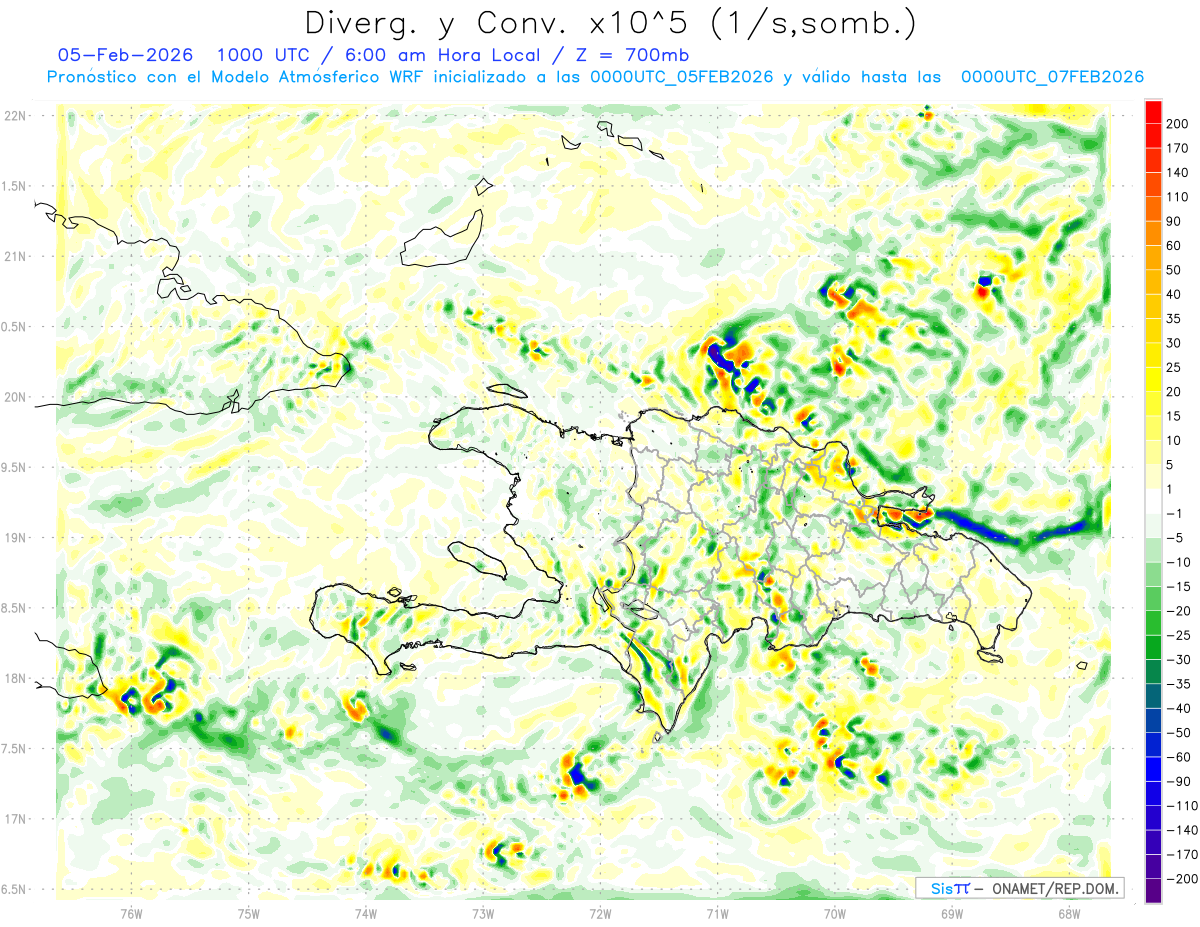Click the "0.5N" latitude label

(14, 327)
